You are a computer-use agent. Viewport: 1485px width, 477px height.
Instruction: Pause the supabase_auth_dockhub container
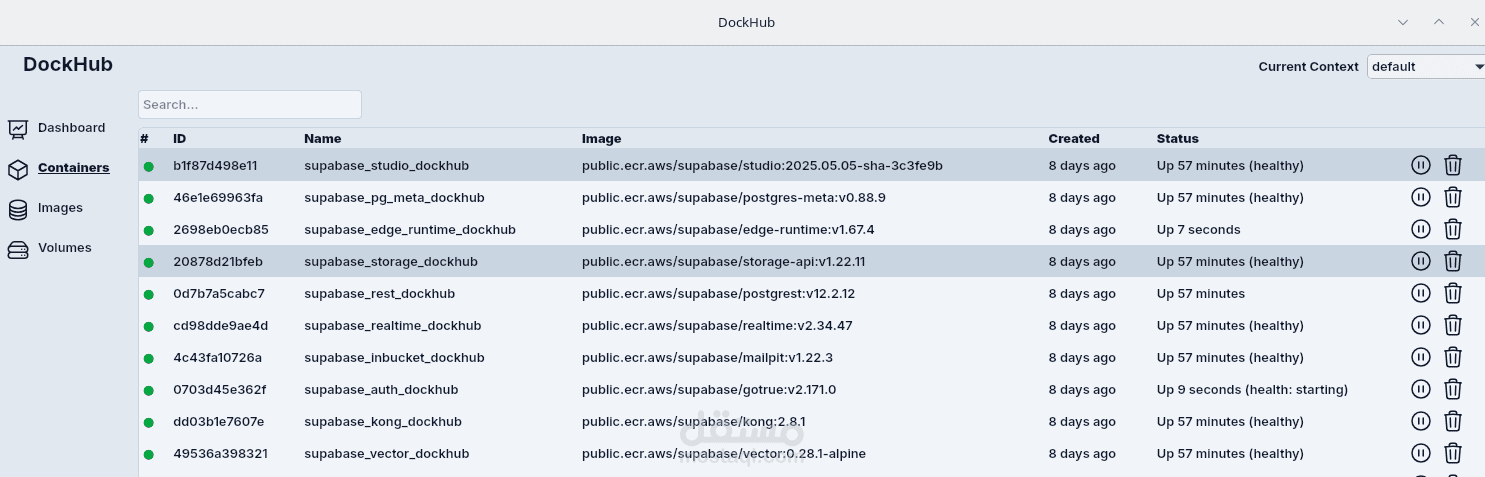tap(1421, 389)
